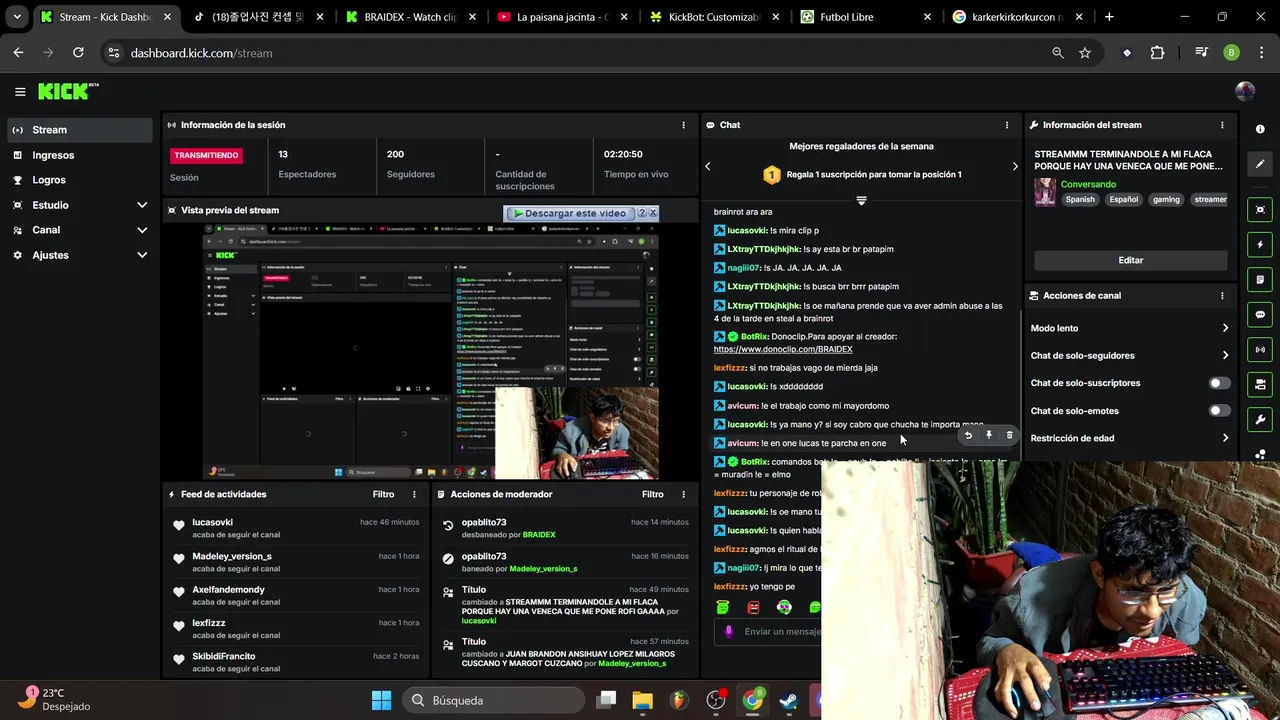
Task: Click the user avatar in Kick header
Action: tap(1245, 91)
